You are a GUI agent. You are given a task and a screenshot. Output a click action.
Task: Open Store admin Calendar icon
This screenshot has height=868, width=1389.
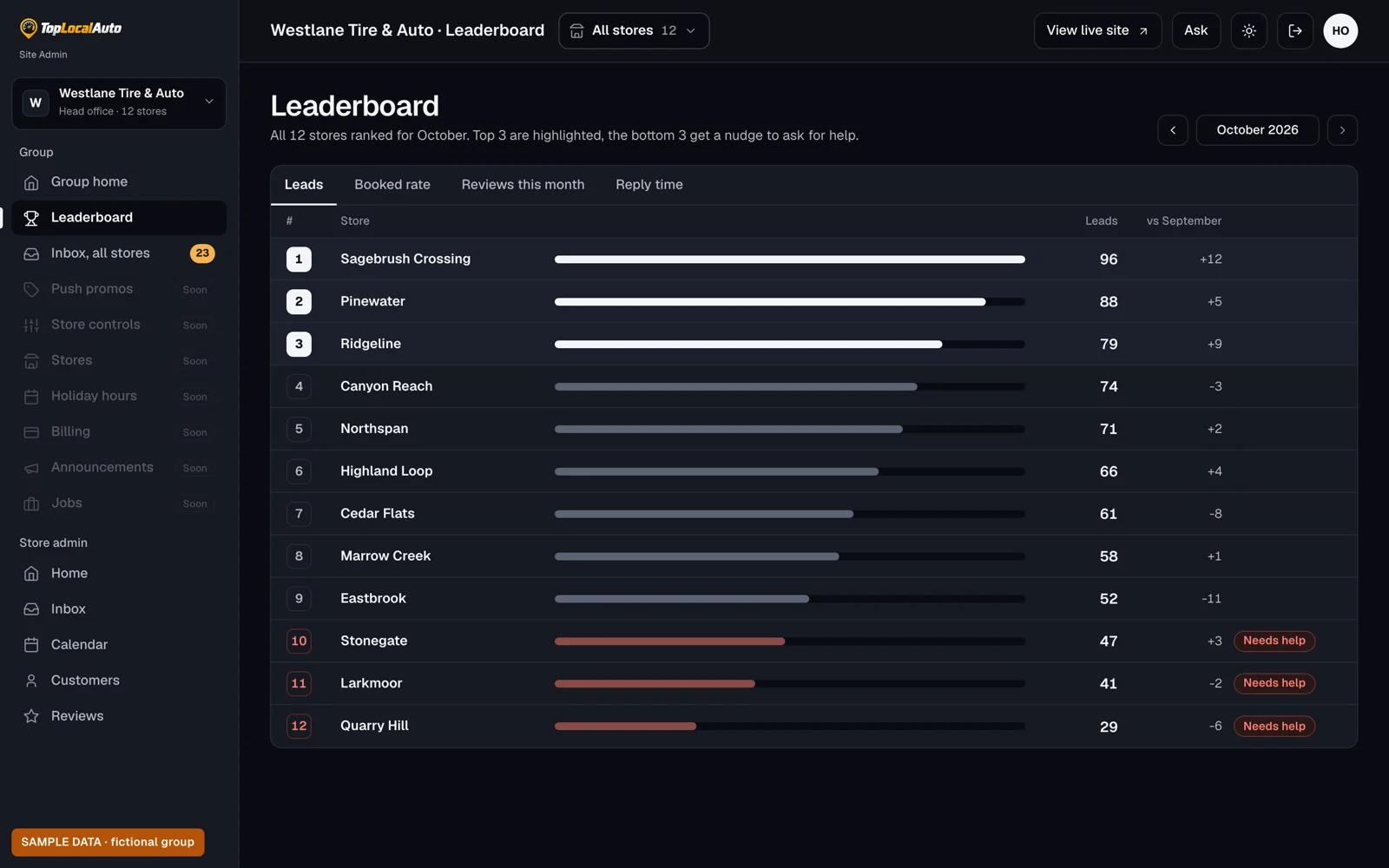tap(31, 645)
